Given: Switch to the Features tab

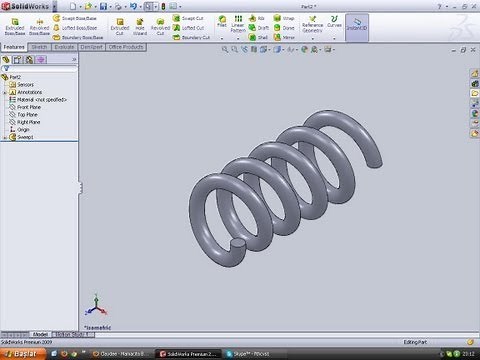Looking at the screenshot, I should 14,47.
